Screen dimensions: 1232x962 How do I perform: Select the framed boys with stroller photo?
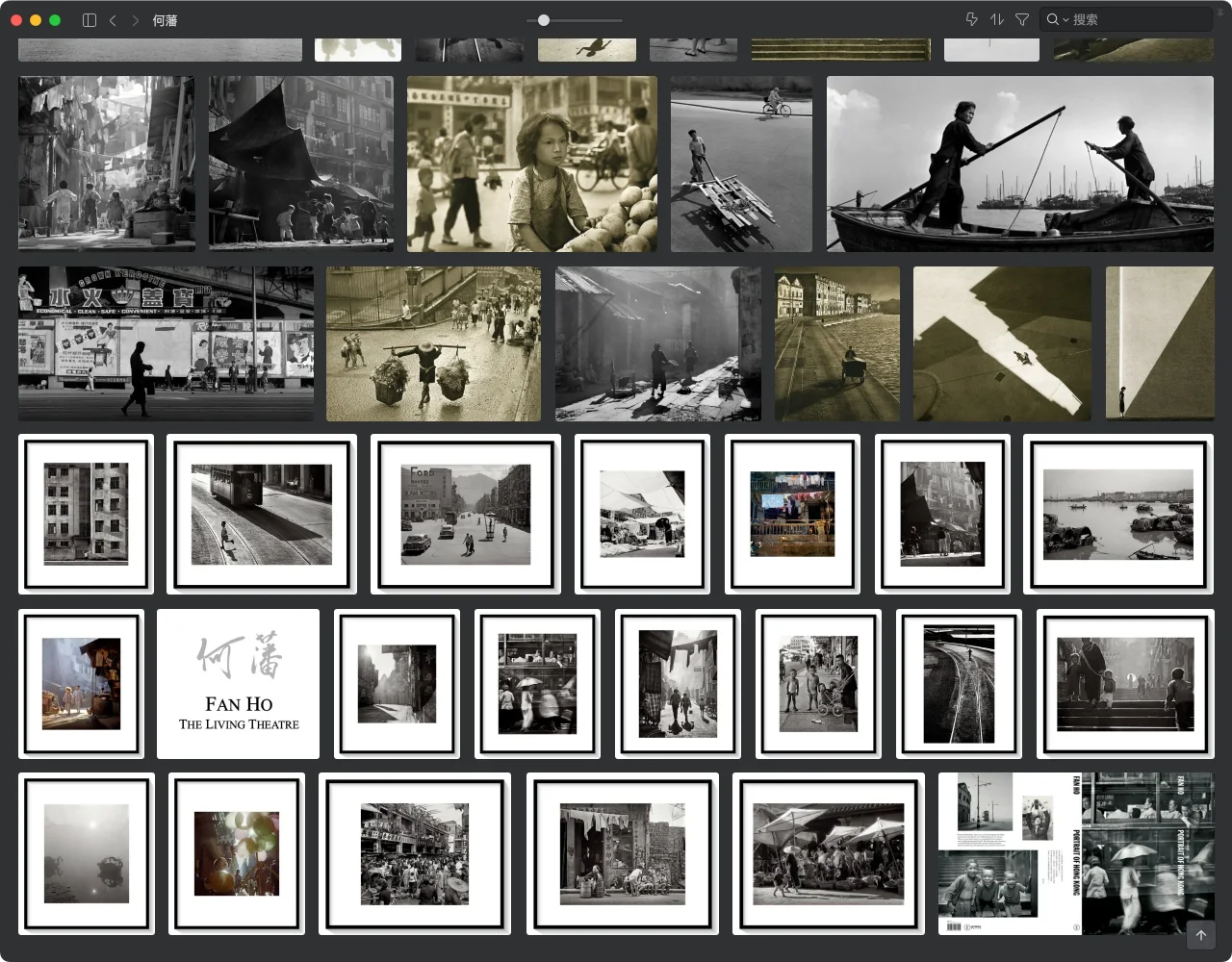(x=818, y=684)
